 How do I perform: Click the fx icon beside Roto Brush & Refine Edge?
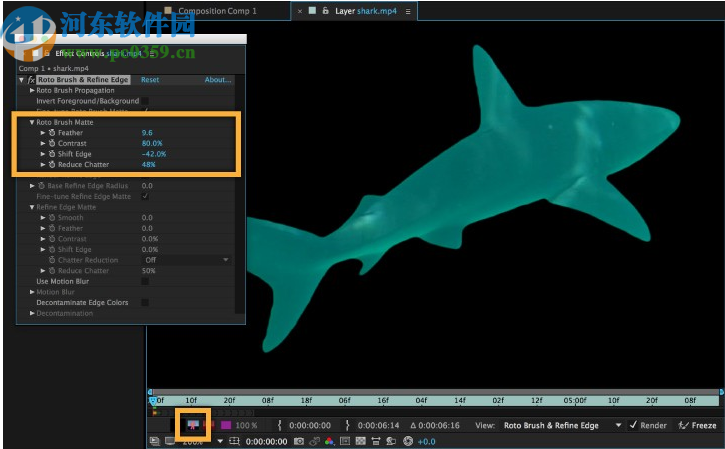[x=31, y=80]
